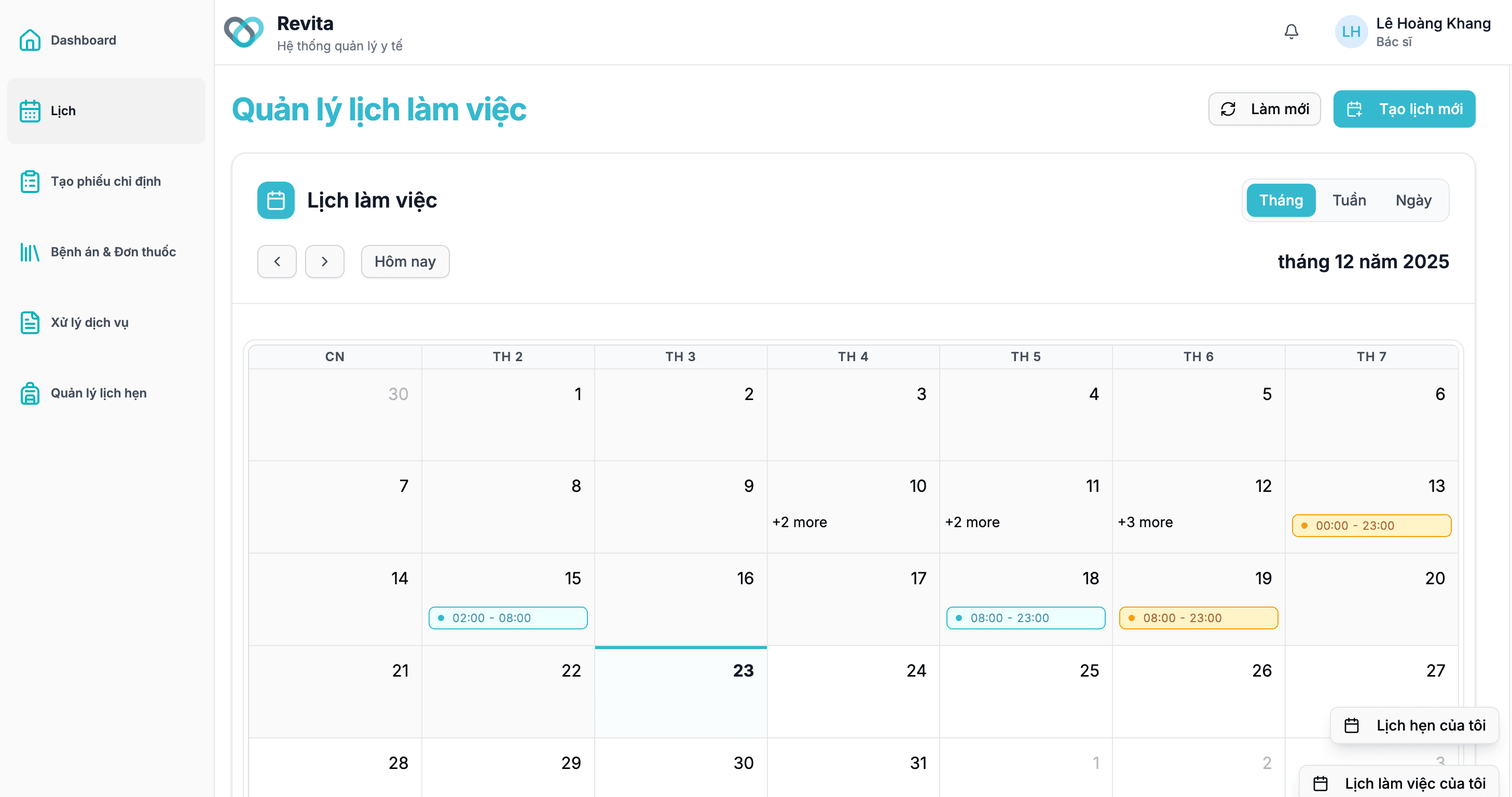Open the orange 00:00 - 23:00 event on day 13
Viewport: 1512px width, 797px height.
point(1371,525)
